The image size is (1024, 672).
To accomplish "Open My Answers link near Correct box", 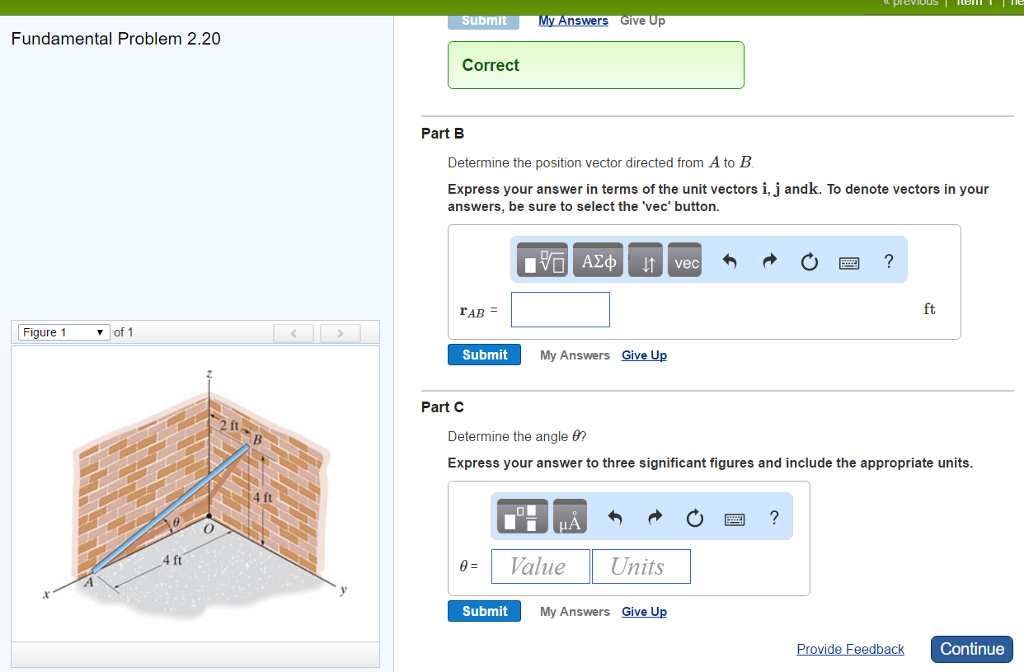I will [x=573, y=21].
